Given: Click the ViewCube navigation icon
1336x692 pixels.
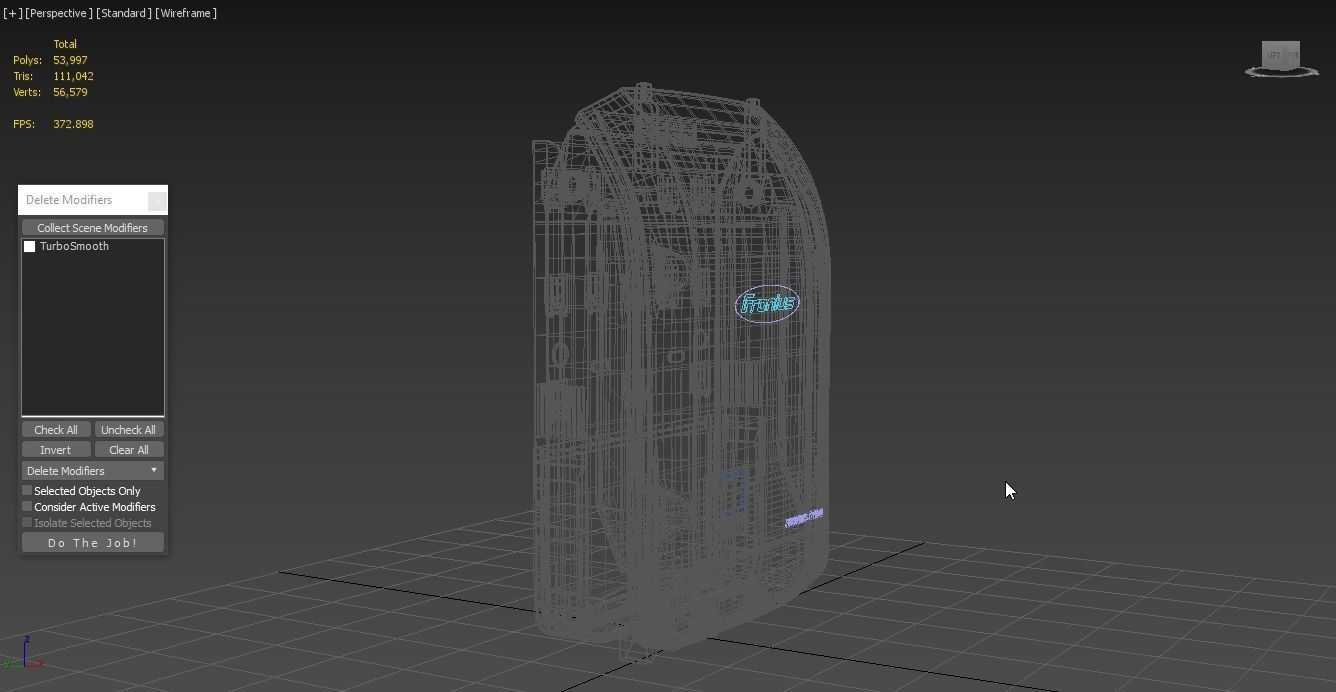Looking at the screenshot, I should pyautogui.click(x=1281, y=59).
